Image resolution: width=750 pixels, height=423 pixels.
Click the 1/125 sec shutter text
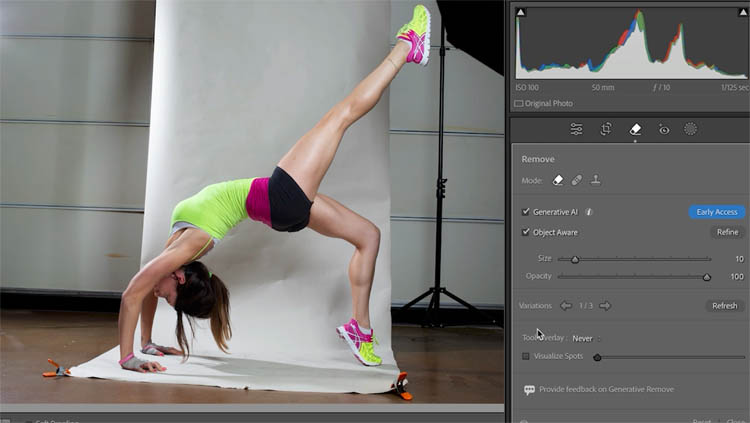(735, 88)
